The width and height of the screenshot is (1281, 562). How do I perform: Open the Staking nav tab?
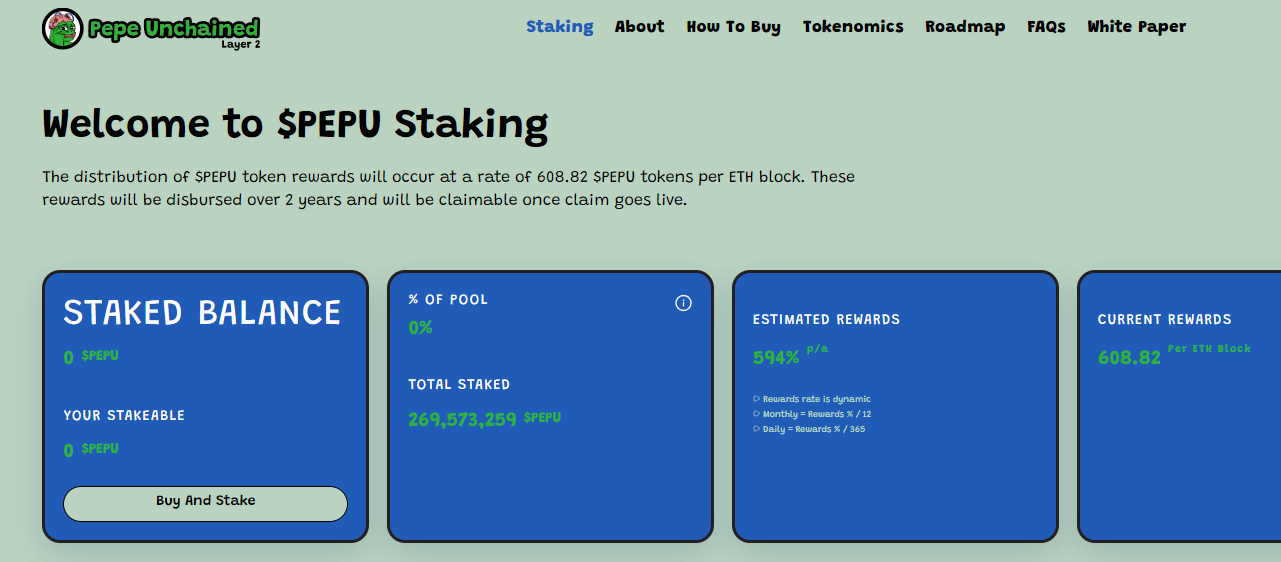(559, 27)
